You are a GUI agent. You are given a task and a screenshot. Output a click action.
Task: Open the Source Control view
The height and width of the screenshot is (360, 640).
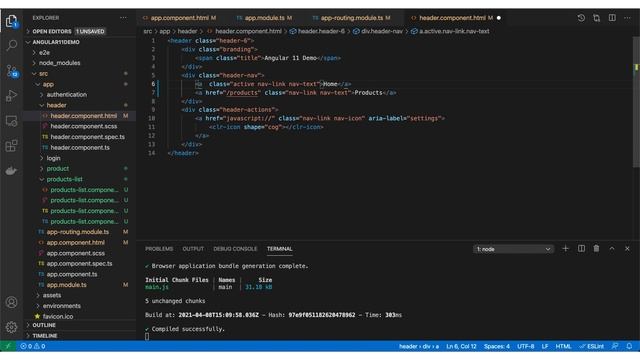click(11, 71)
